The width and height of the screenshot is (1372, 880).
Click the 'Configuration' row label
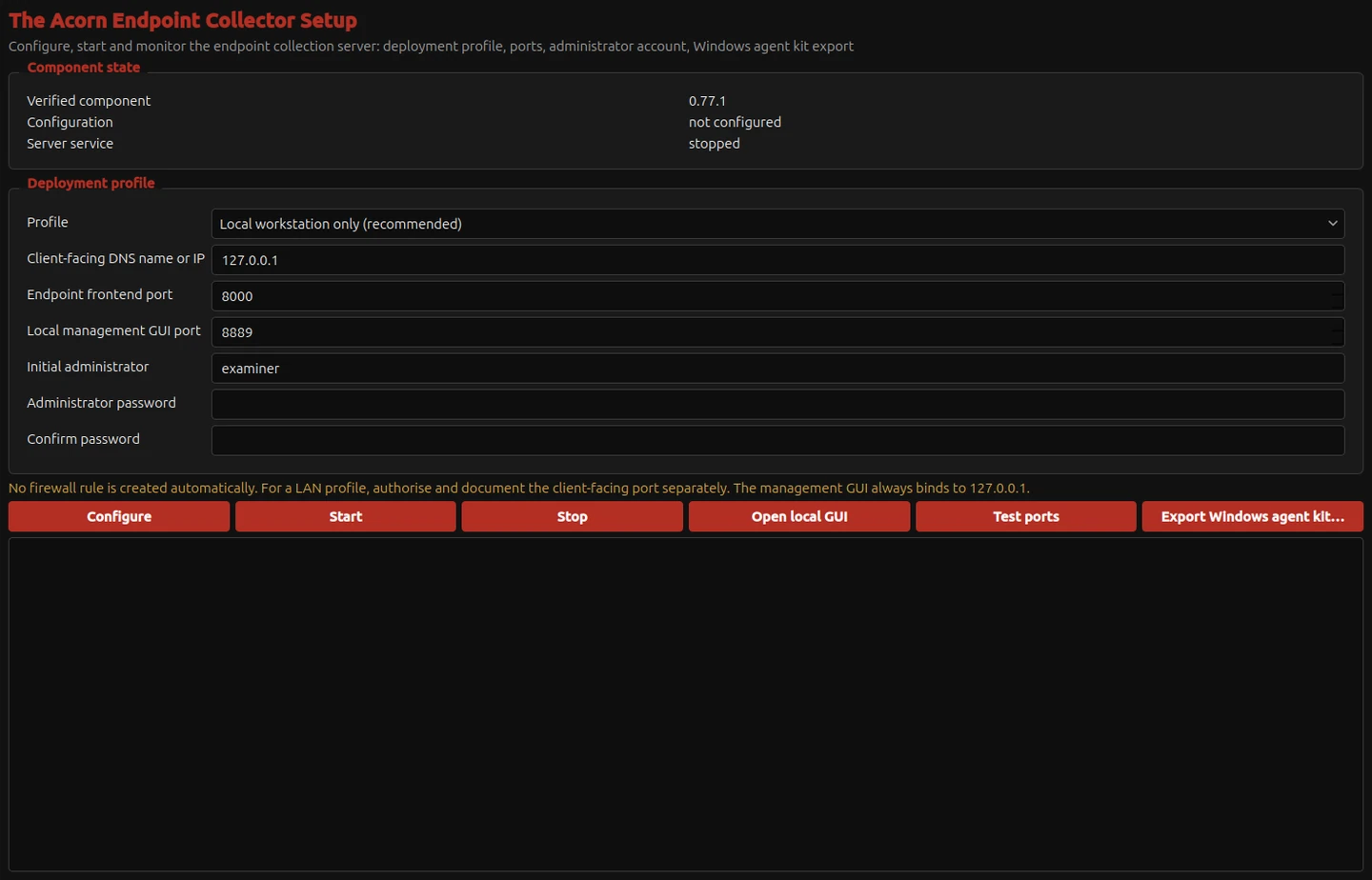point(70,122)
